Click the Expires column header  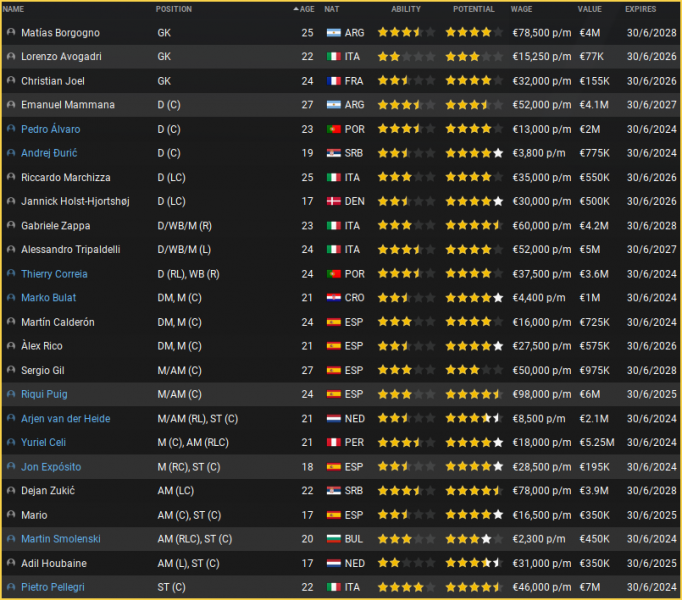coord(641,9)
